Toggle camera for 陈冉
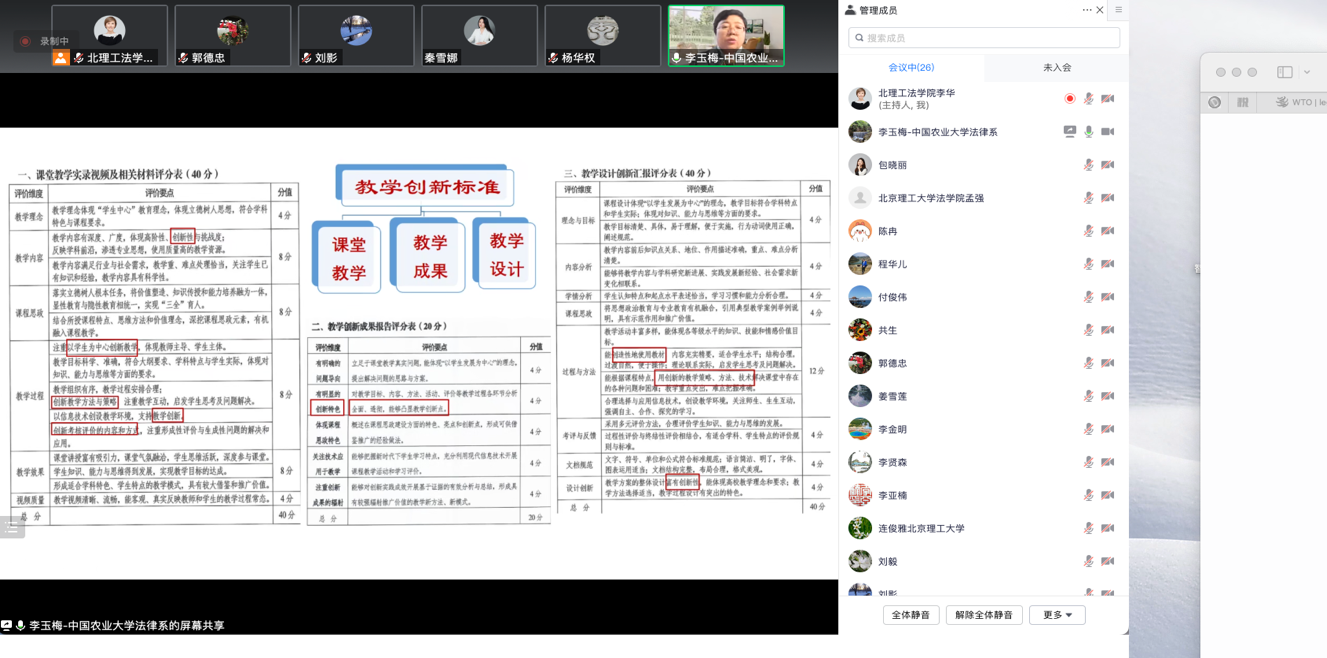This screenshot has width=1327, height=658. pyautogui.click(x=1107, y=231)
